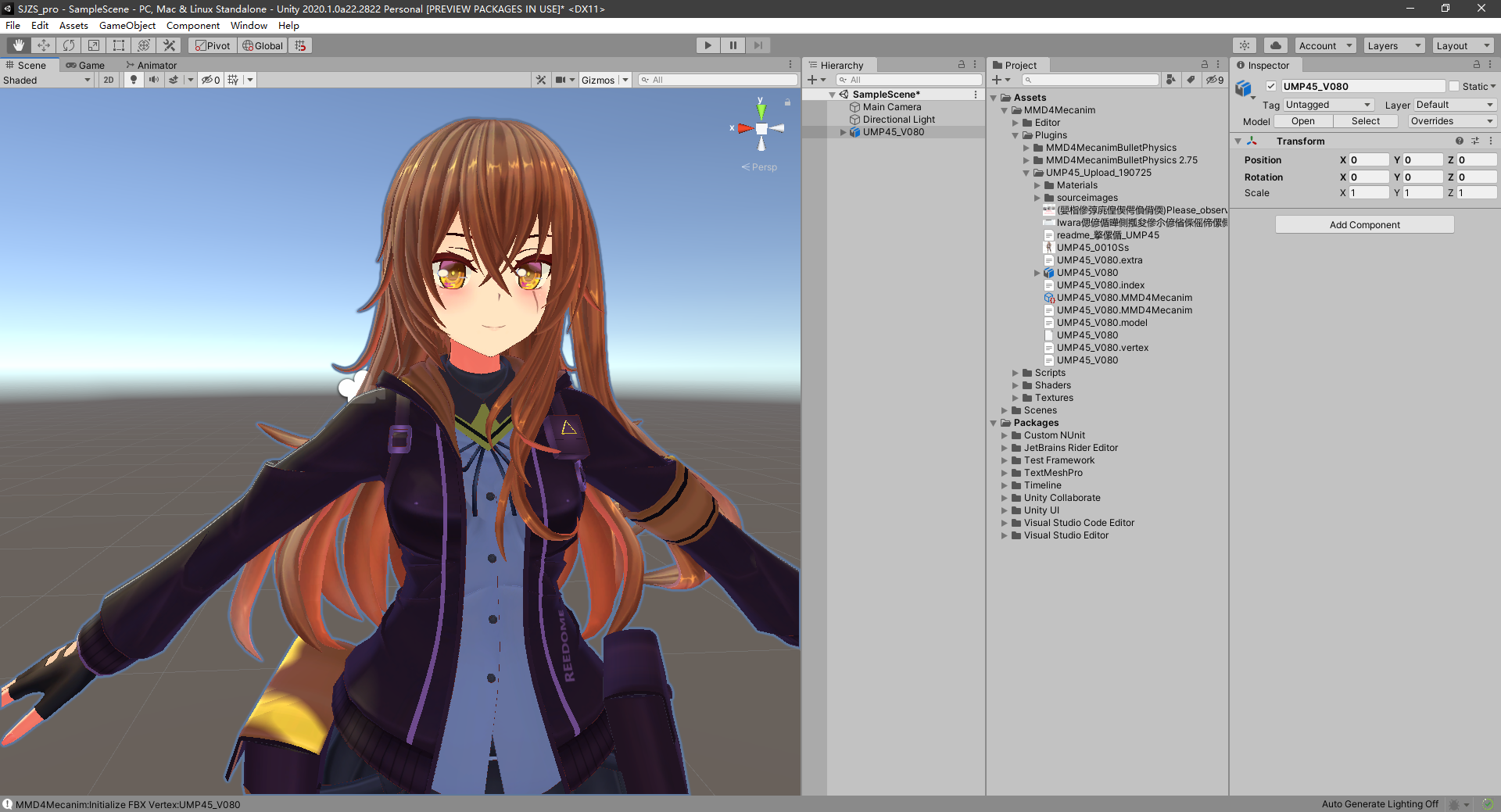Image resolution: width=1501 pixels, height=812 pixels.
Task: Open the GameObject menu
Action: pyautogui.click(x=127, y=25)
